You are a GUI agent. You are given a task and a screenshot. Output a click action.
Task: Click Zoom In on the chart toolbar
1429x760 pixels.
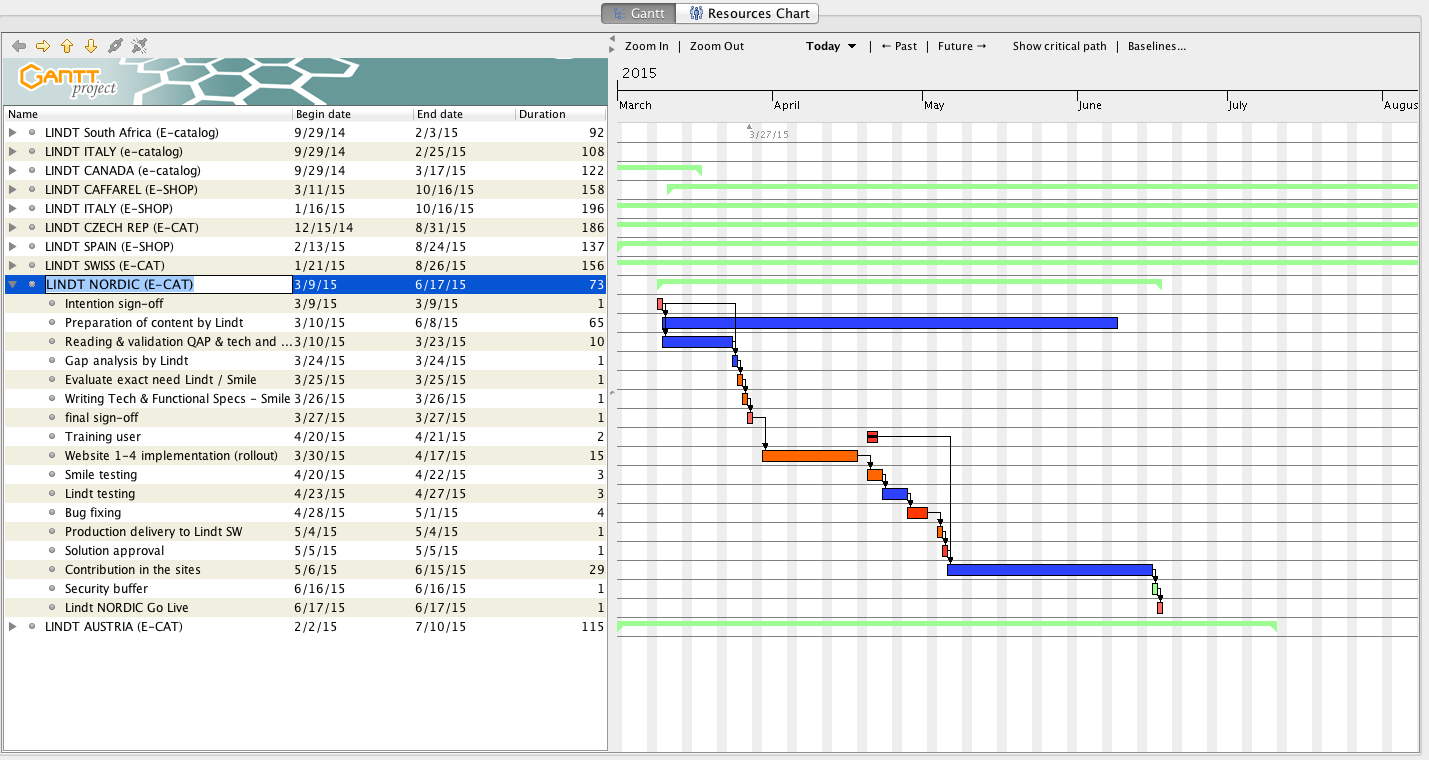coord(646,46)
